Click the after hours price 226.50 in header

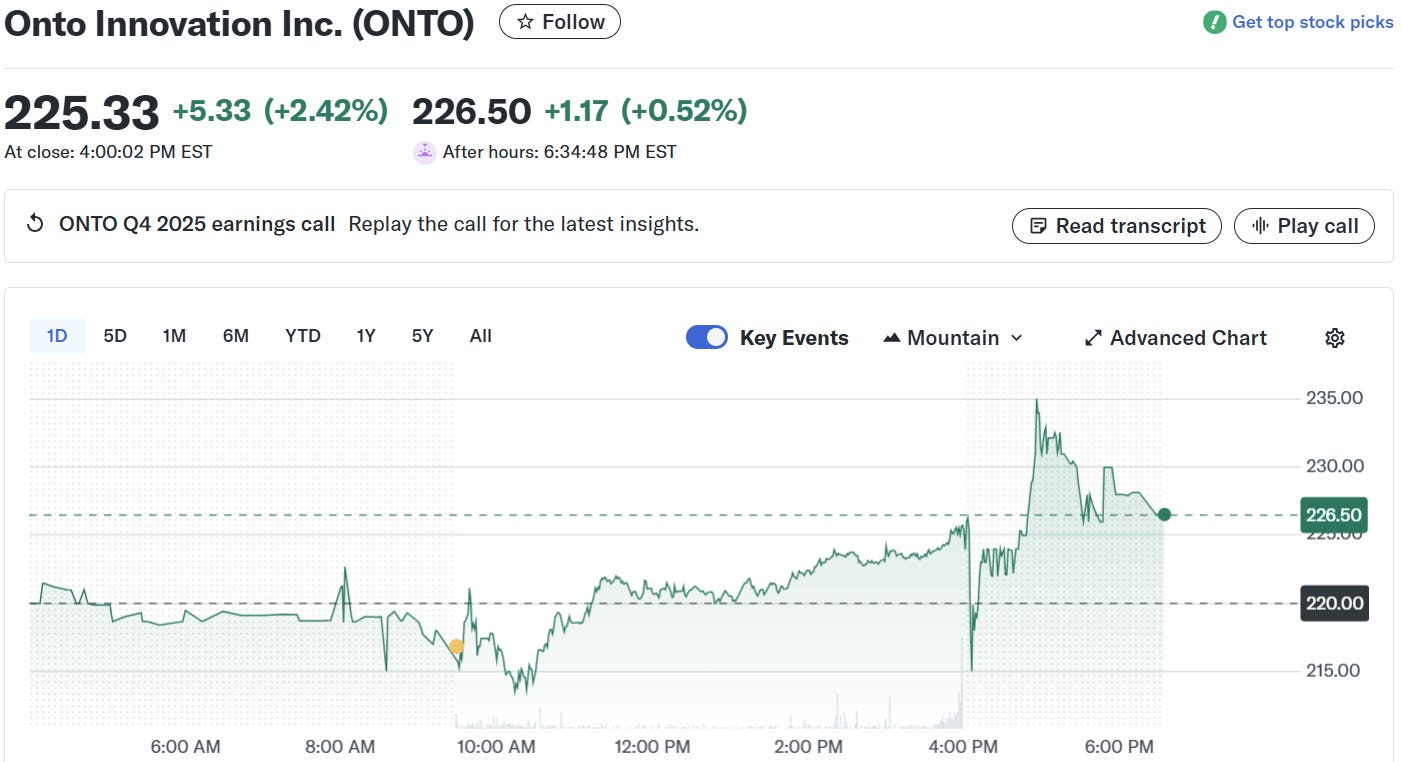point(472,111)
